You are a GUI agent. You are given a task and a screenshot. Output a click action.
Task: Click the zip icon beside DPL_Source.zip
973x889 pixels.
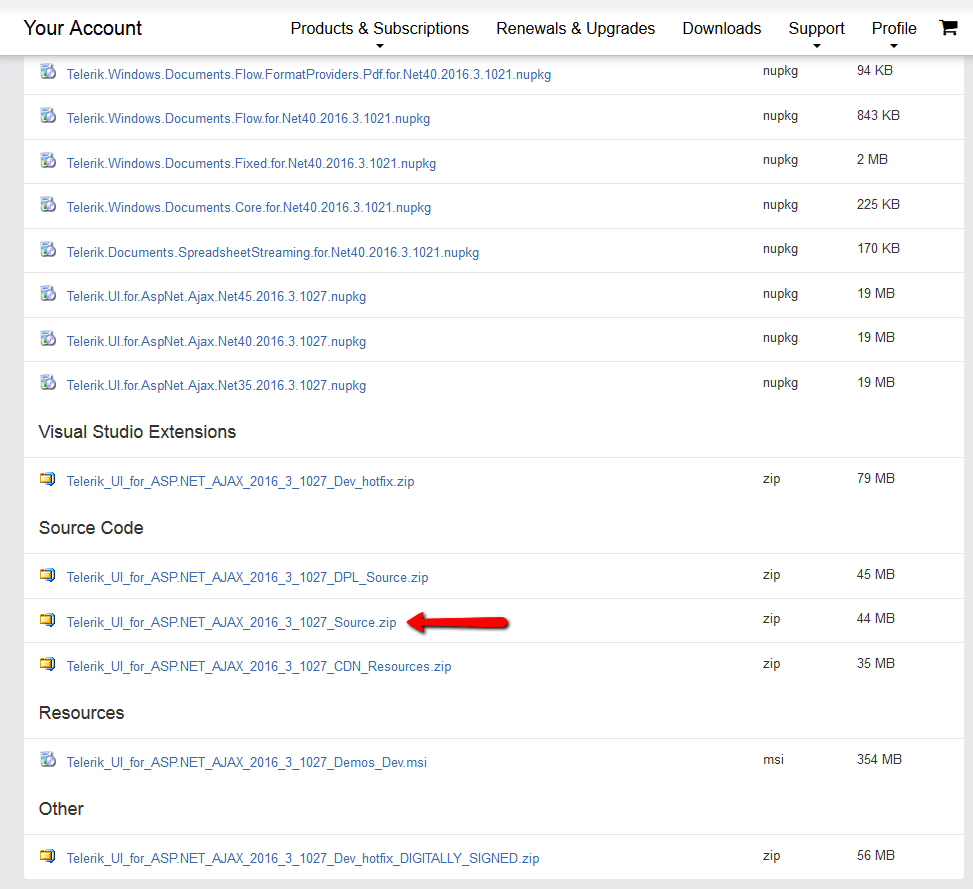[48, 575]
